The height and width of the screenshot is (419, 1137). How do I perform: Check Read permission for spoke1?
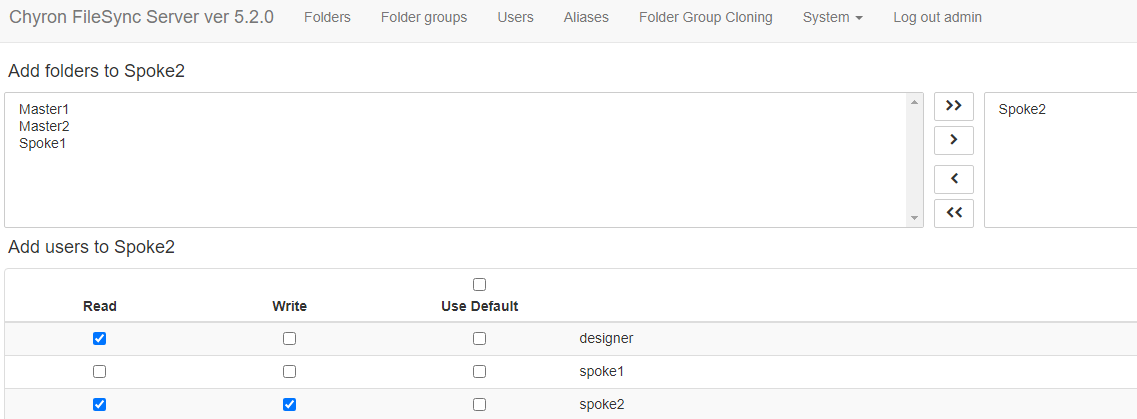coord(99,372)
